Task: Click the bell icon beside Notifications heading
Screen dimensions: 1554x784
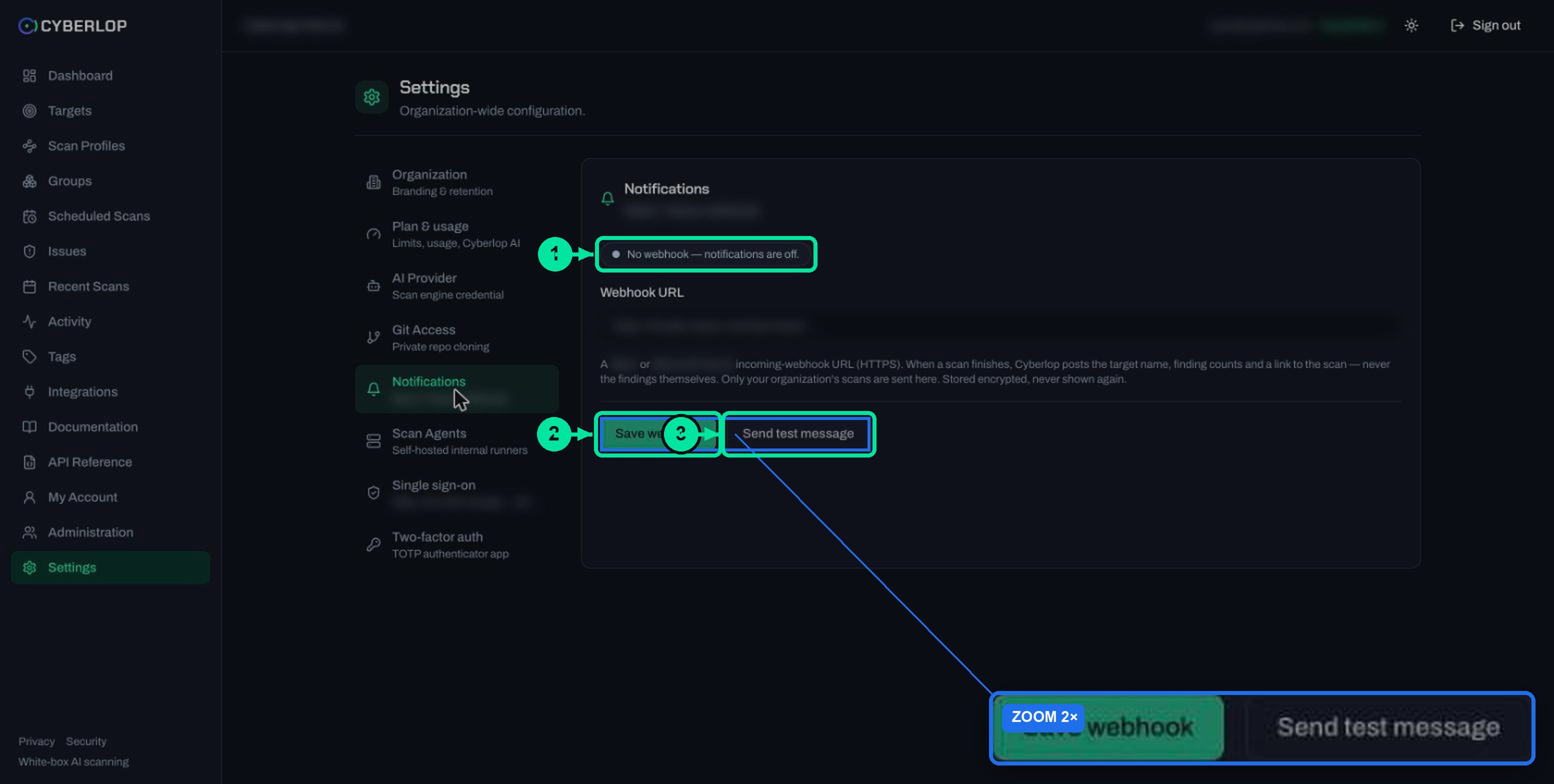Action: pyautogui.click(x=607, y=198)
